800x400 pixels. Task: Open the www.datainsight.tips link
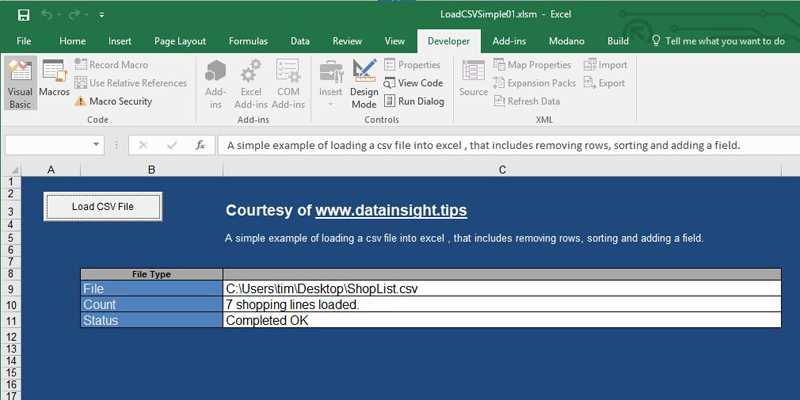coord(391,210)
